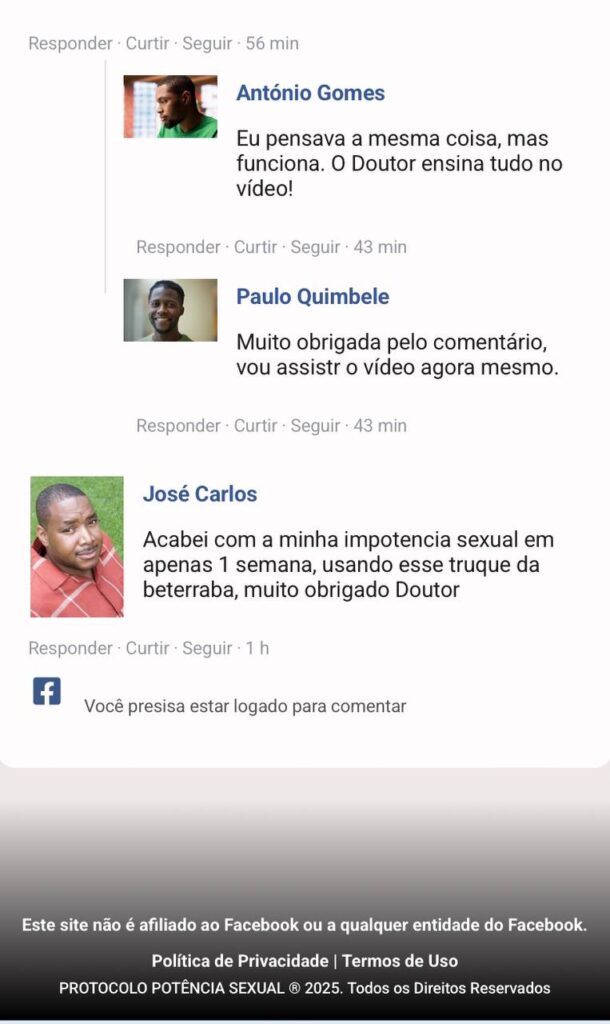
Task: Click Seguir under António Gomes' comment
Action: point(315,247)
